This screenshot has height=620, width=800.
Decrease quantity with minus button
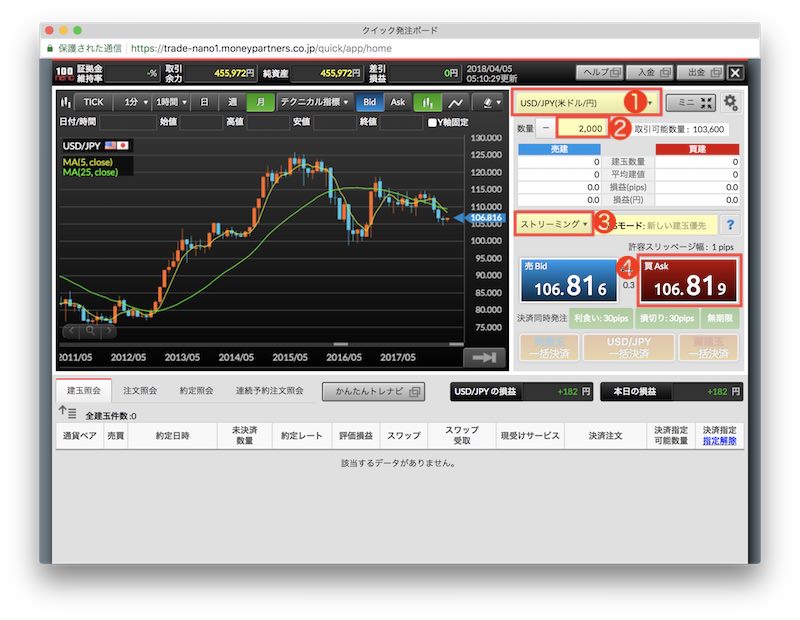click(546, 128)
